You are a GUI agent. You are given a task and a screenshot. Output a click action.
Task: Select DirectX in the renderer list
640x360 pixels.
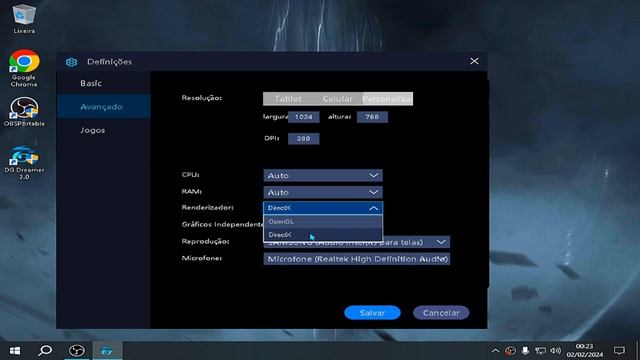(x=323, y=235)
